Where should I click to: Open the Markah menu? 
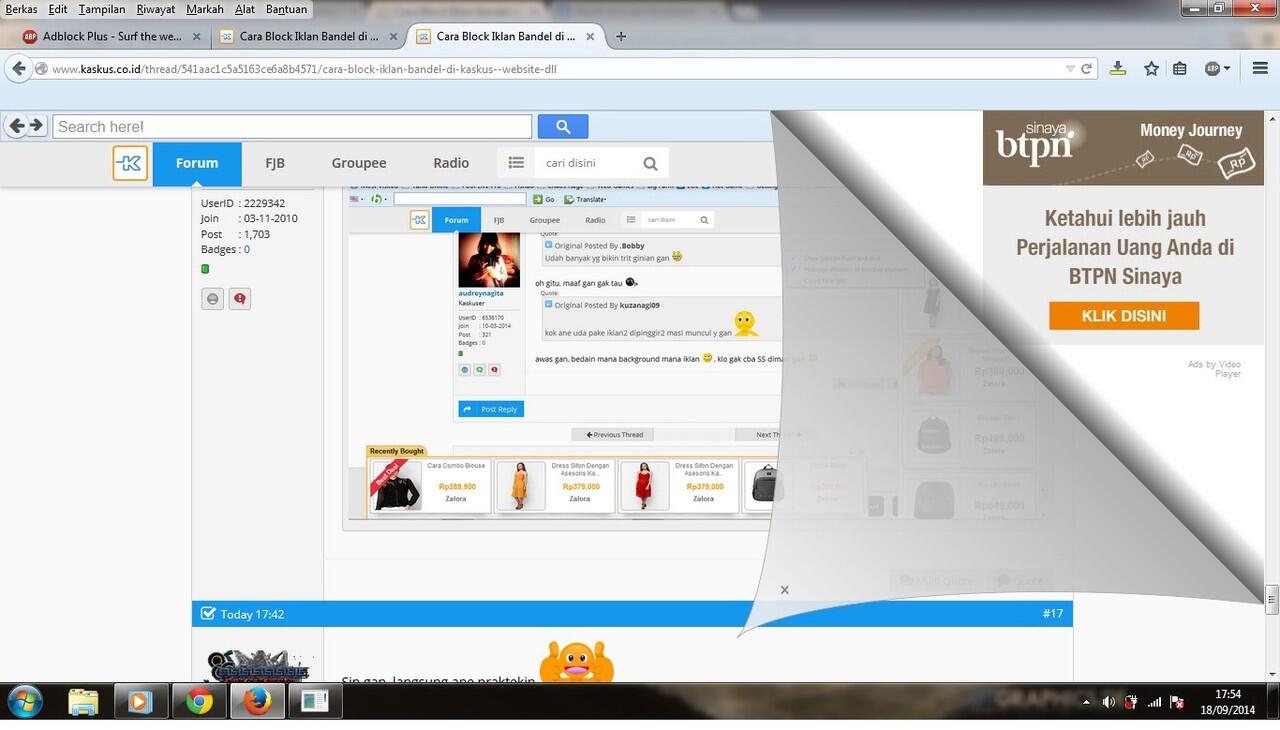[x=205, y=9]
